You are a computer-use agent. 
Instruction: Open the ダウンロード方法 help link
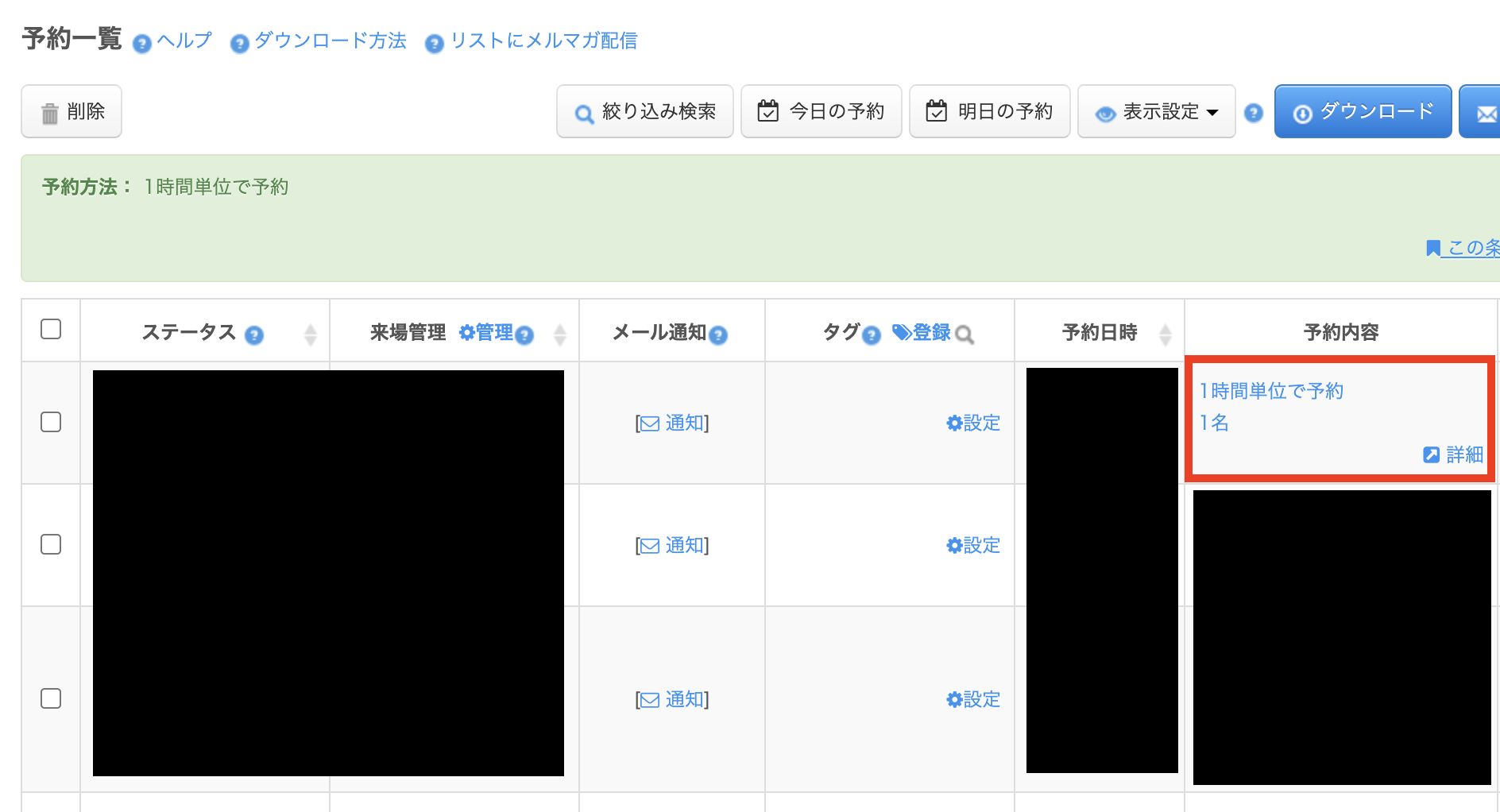tap(330, 41)
